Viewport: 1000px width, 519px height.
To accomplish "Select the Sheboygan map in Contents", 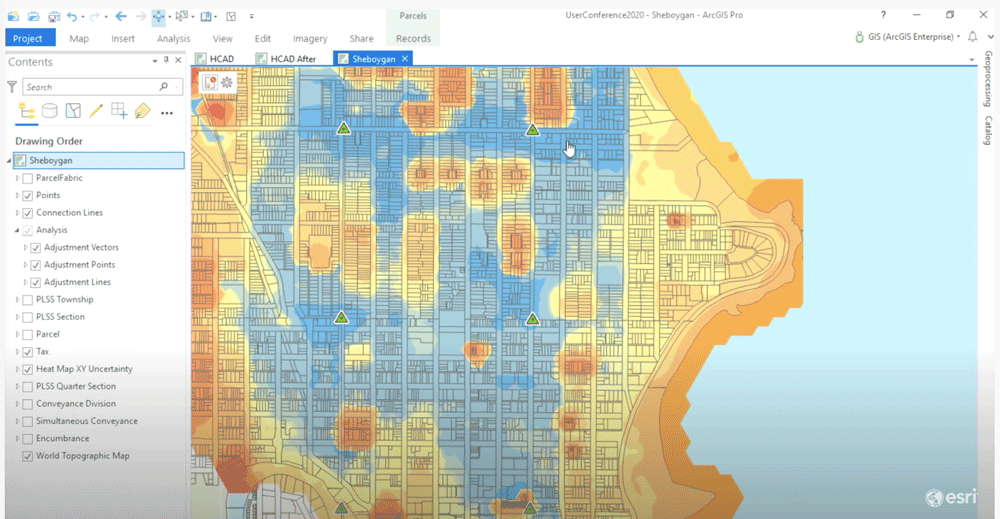I will (x=99, y=161).
